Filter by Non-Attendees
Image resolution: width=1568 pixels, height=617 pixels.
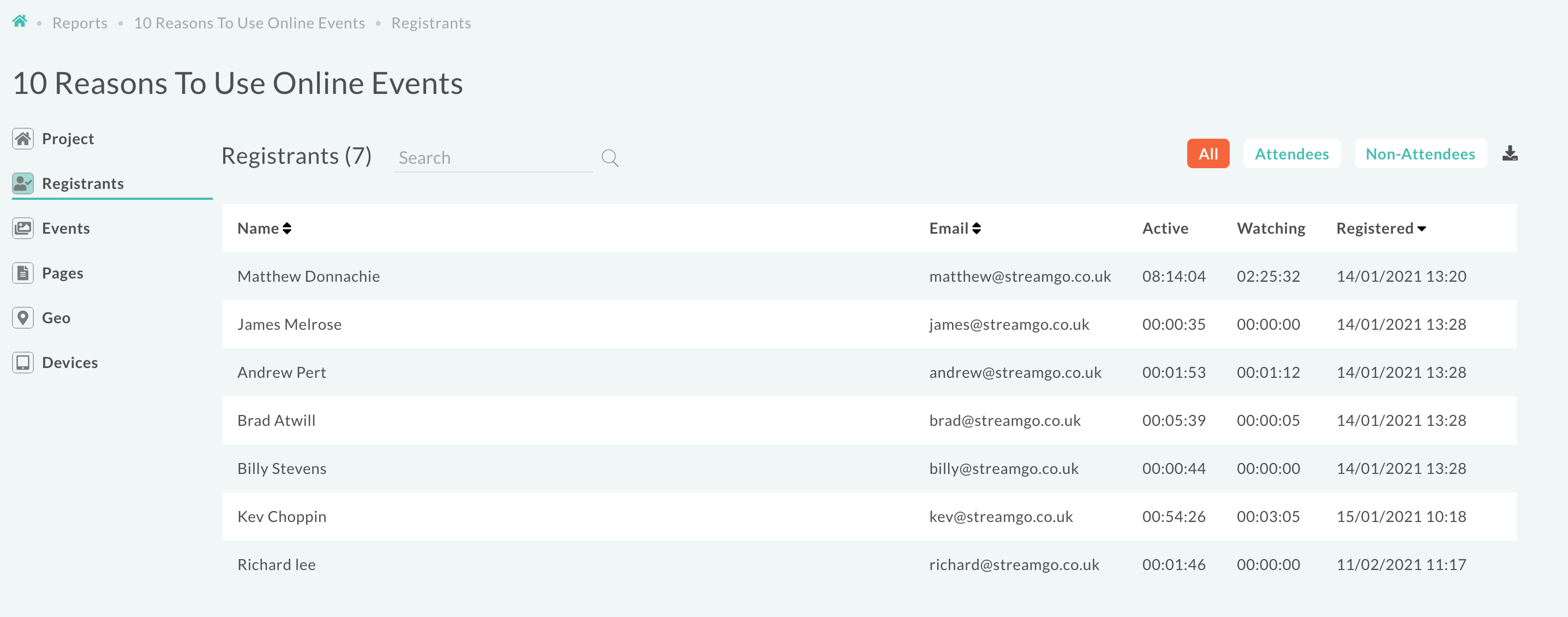[1420, 153]
